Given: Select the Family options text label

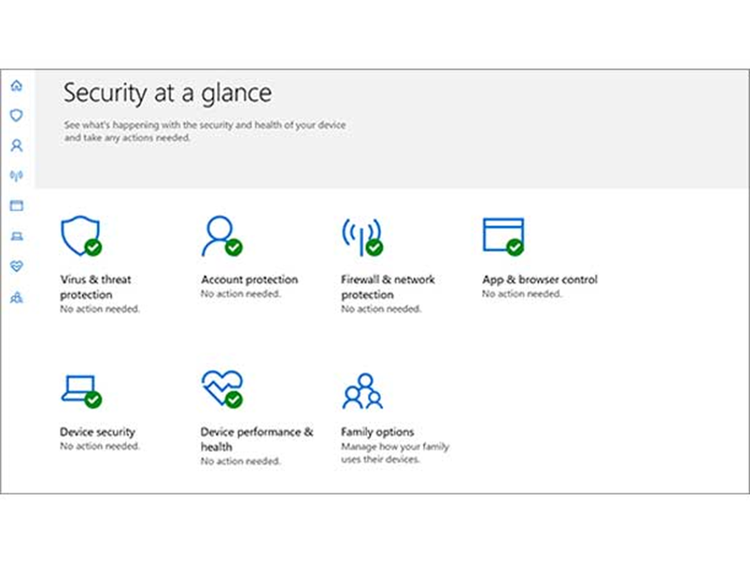Looking at the screenshot, I should point(377,432).
